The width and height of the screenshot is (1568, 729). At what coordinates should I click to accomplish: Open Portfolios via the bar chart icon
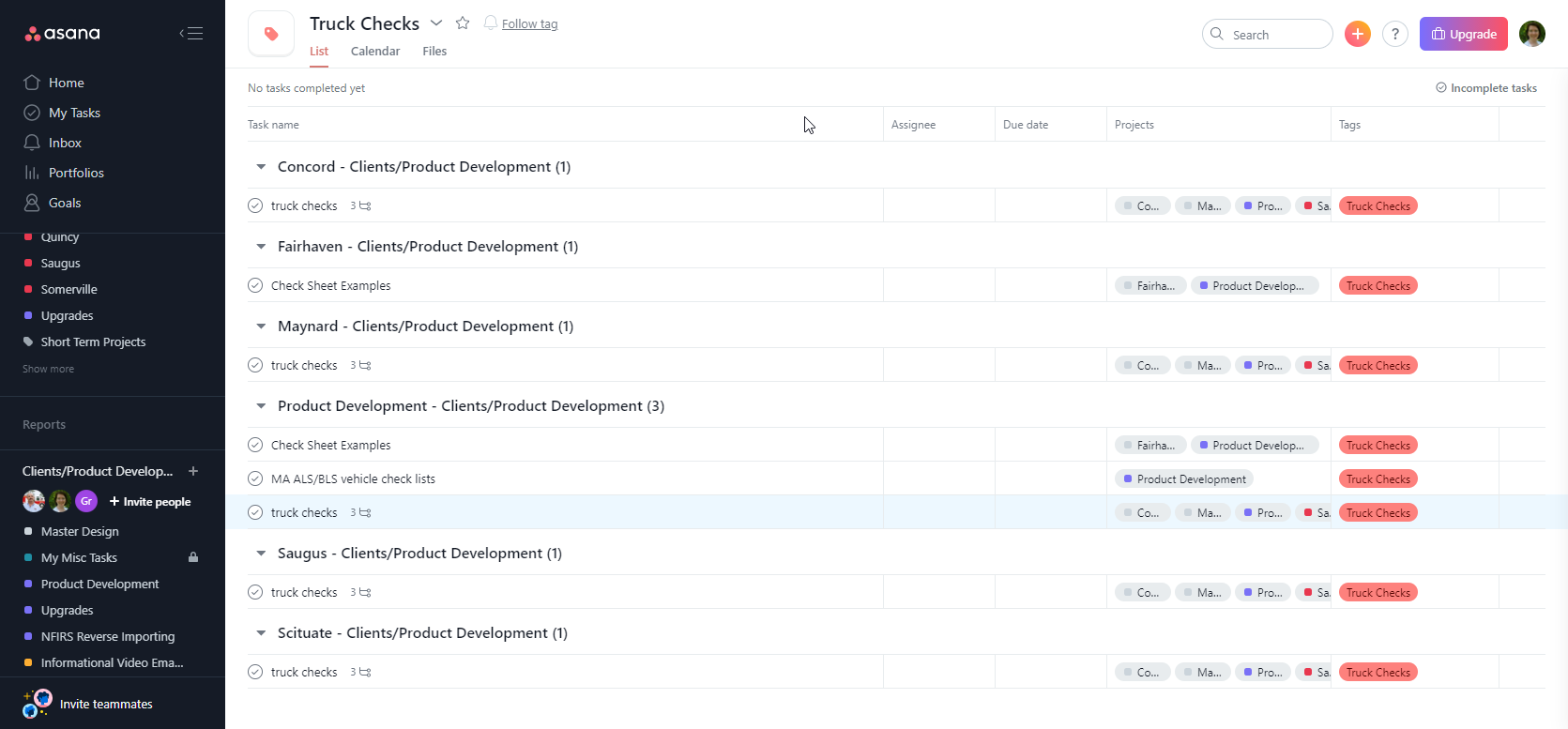[x=32, y=173]
